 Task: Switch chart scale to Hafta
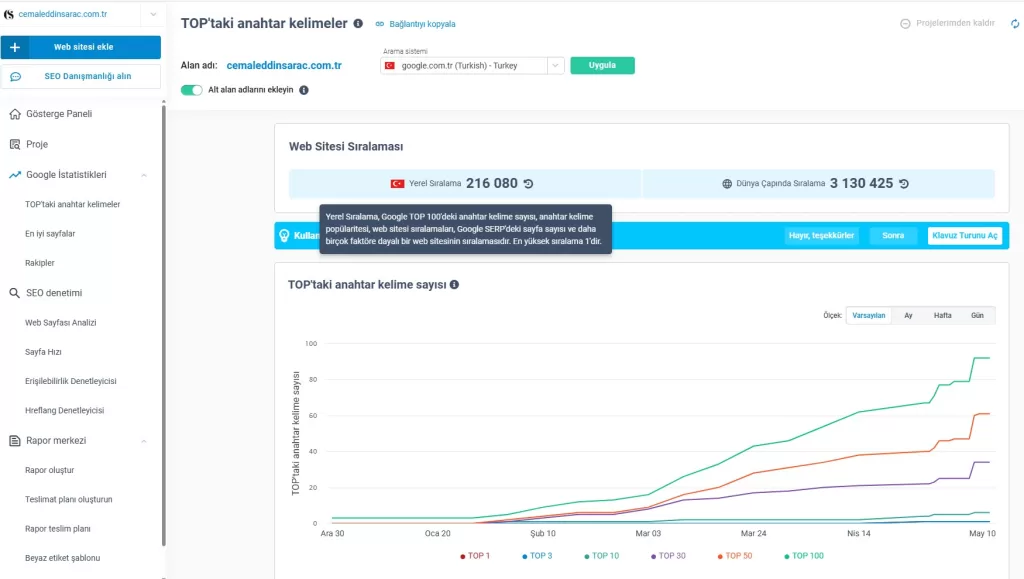point(942,315)
